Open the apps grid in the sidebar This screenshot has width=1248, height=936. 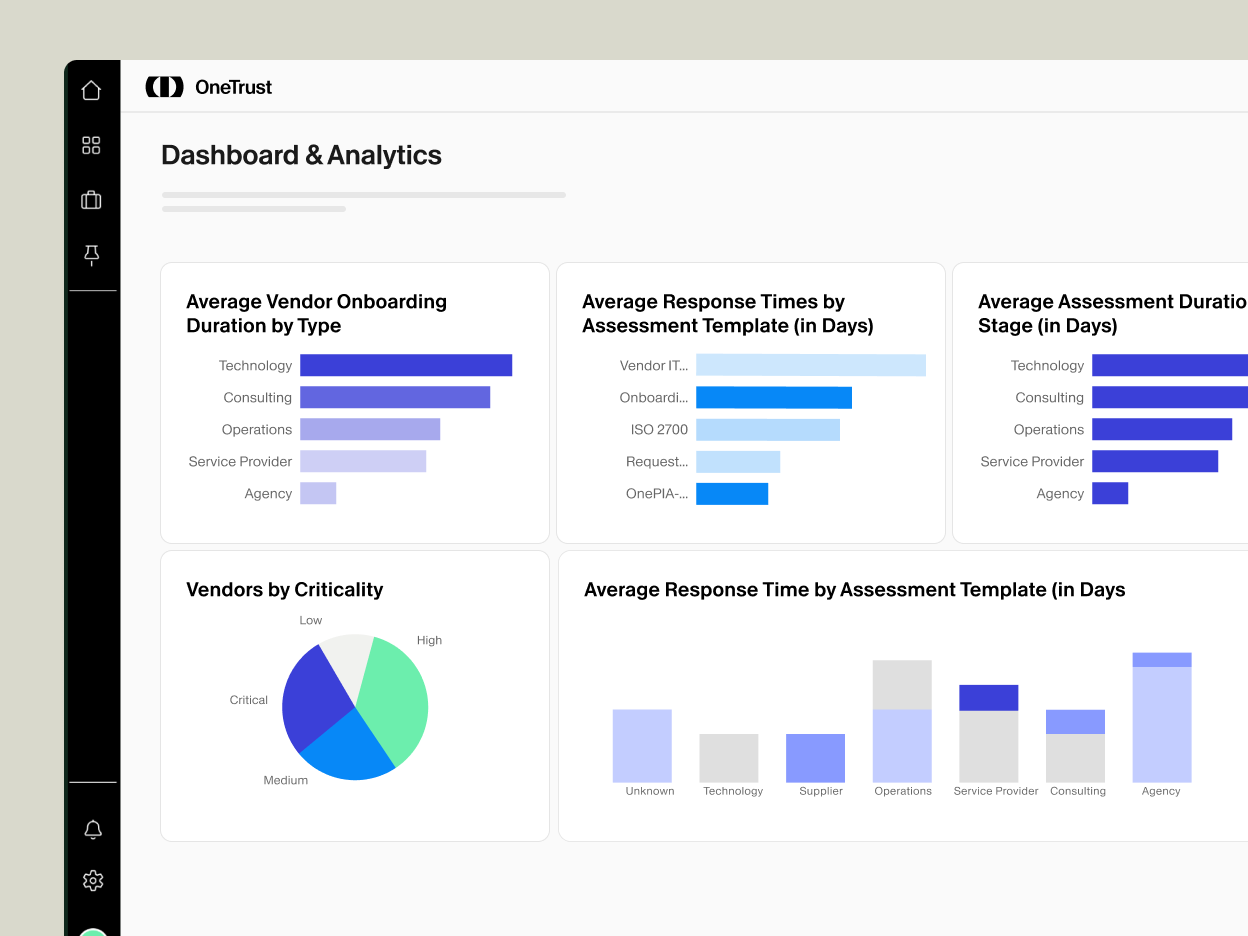[92, 145]
